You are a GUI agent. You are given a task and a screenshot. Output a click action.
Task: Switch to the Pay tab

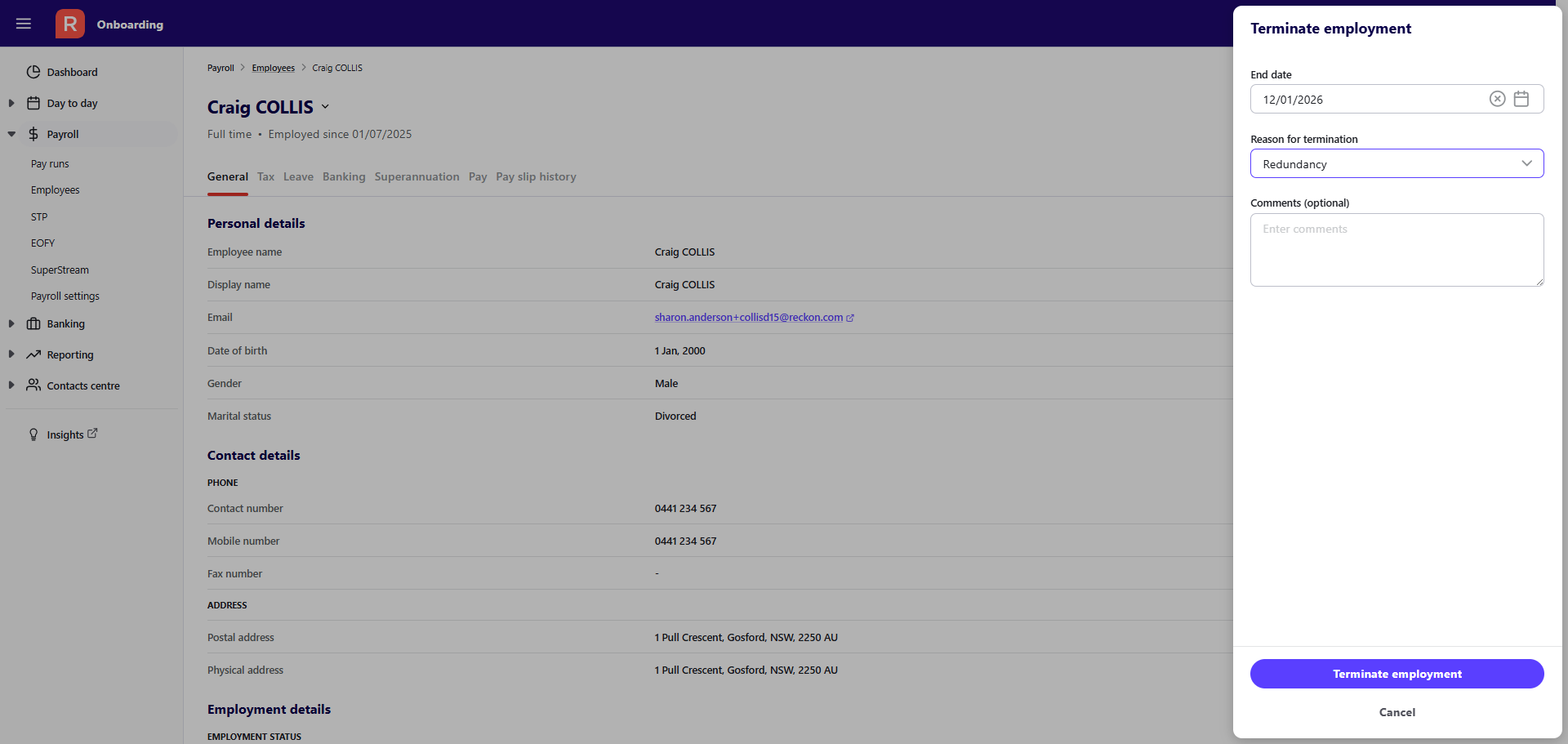pyautogui.click(x=478, y=176)
